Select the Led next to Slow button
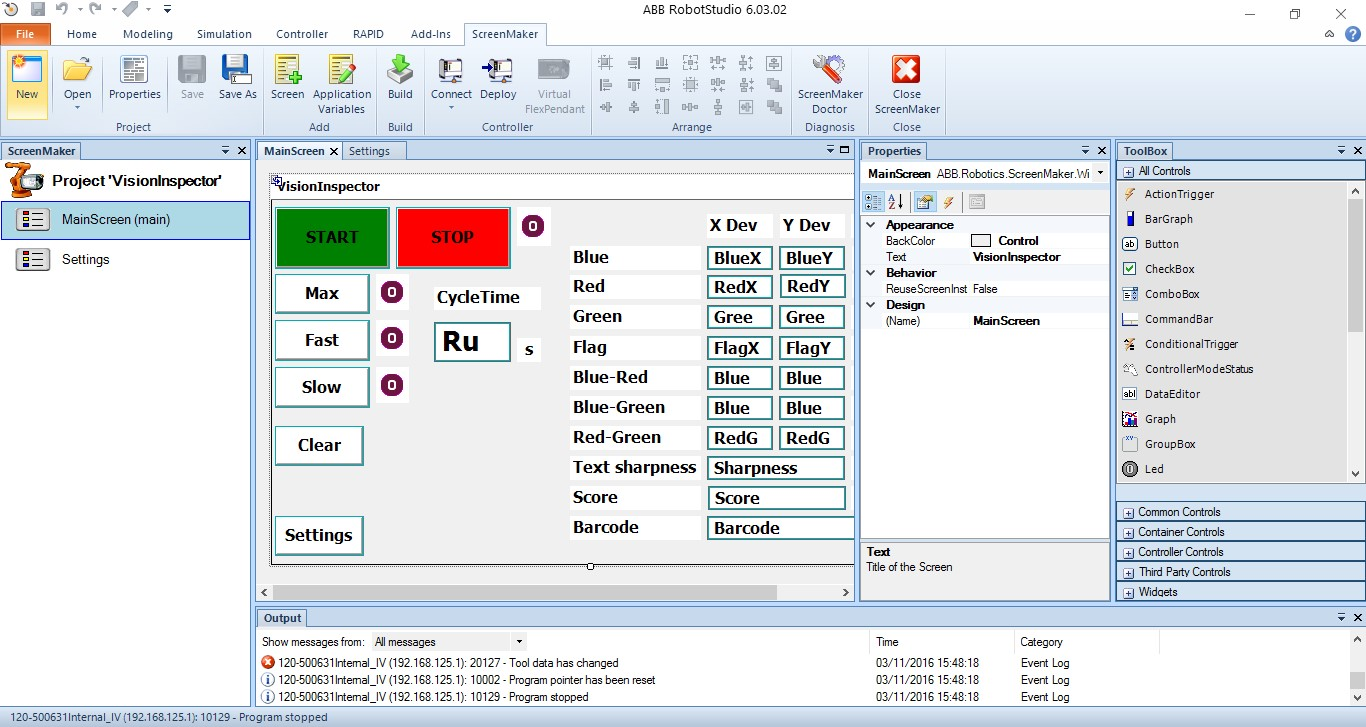Viewport: 1366px width, 727px height. [x=393, y=385]
